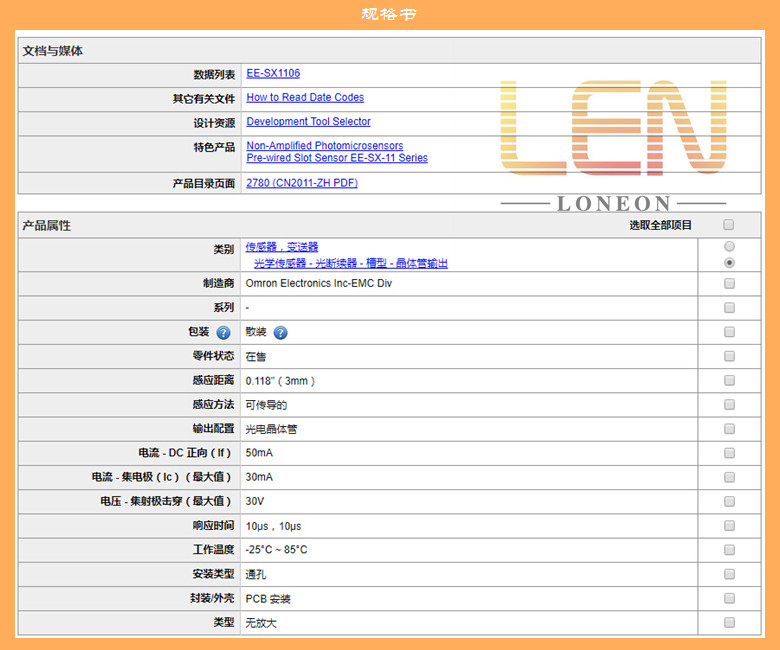Click the help icon beside 包装 label
The width and height of the screenshot is (780, 650).
223,332
